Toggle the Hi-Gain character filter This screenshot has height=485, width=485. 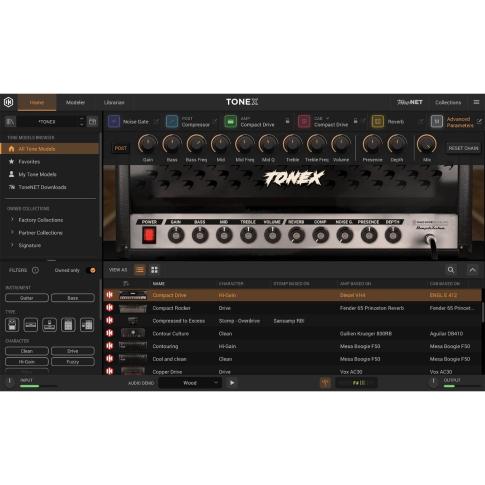(27, 362)
